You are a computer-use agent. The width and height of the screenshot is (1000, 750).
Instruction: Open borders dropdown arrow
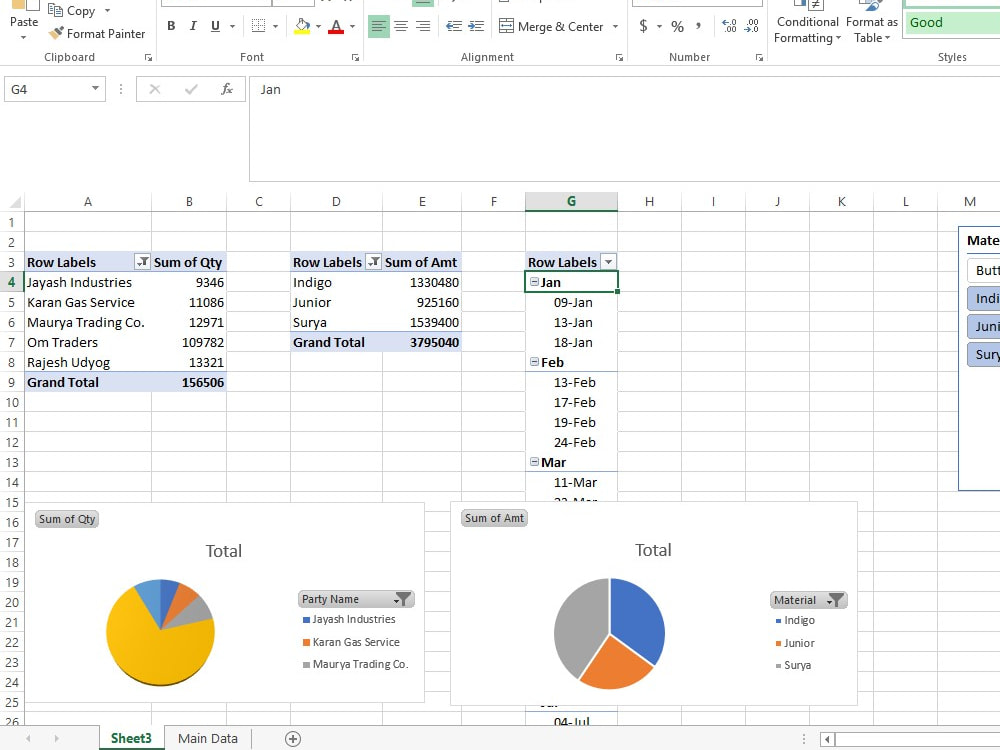(276, 26)
